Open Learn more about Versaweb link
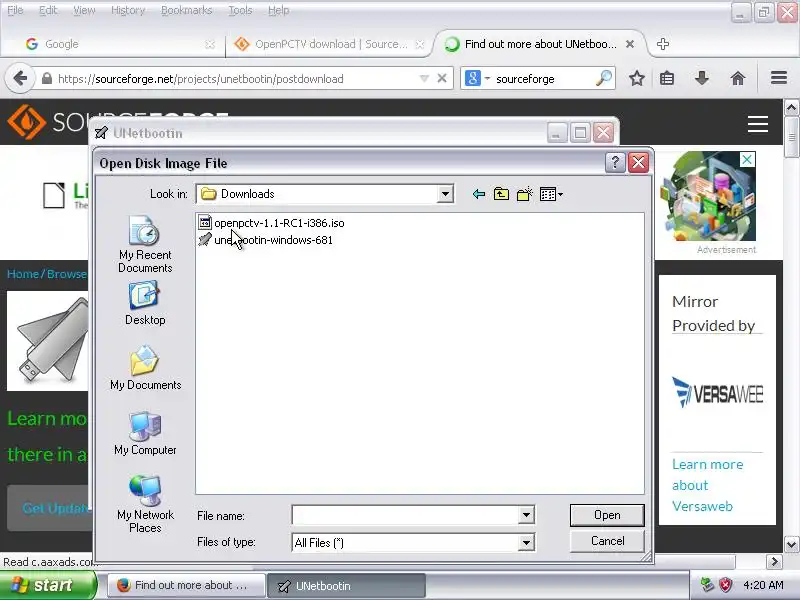Viewport: 800px width, 600px height. (707, 485)
